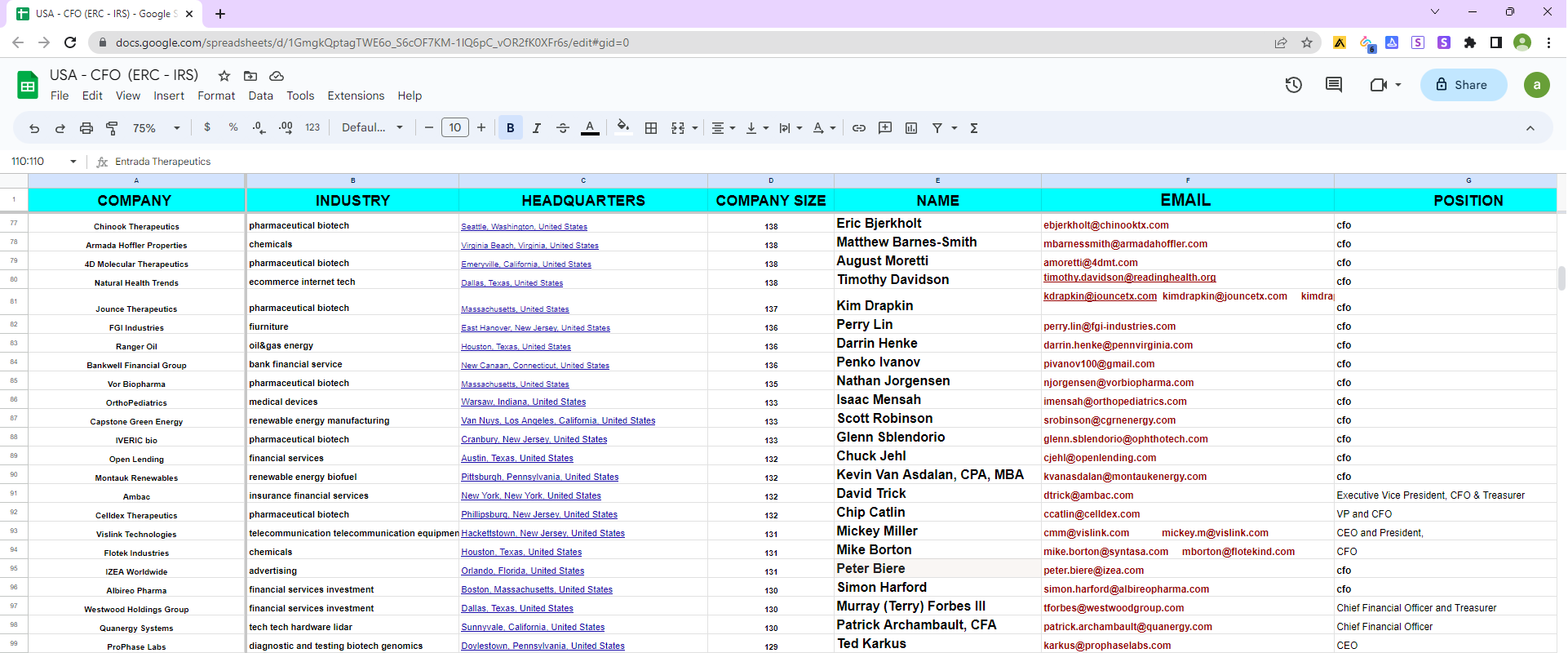This screenshot has width=1568, height=653.
Task: Move the spreadsheet to a folder
Action: pyautogui.click(x=250, y=76)
